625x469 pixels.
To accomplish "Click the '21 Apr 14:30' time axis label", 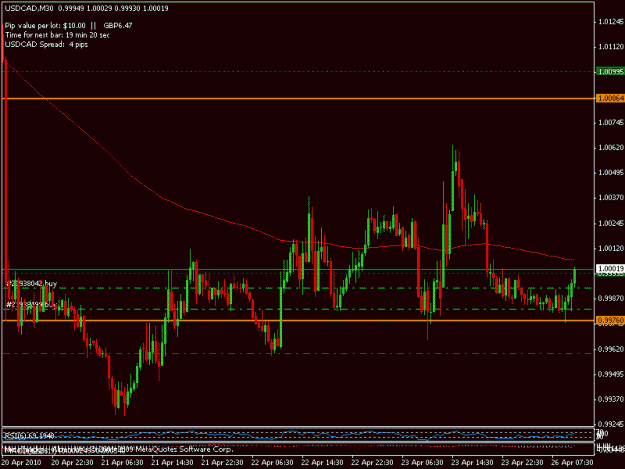I will [172, 463].
